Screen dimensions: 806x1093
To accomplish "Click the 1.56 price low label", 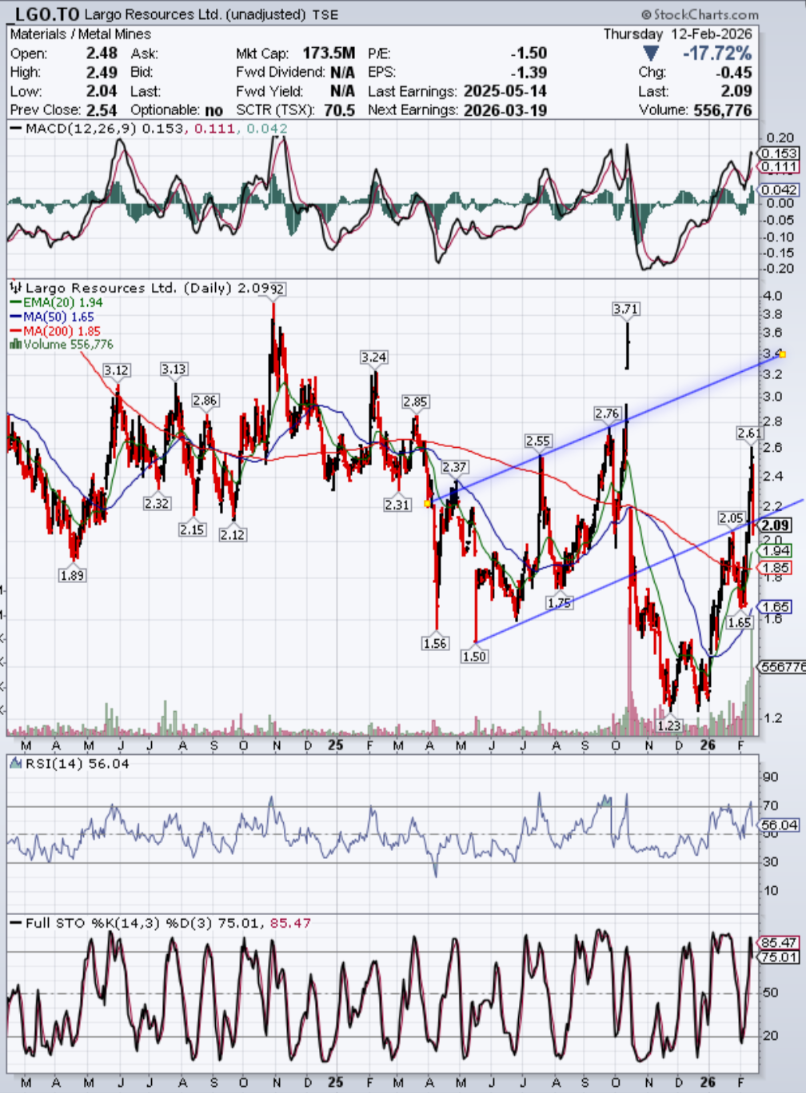I will pos(435,643).
